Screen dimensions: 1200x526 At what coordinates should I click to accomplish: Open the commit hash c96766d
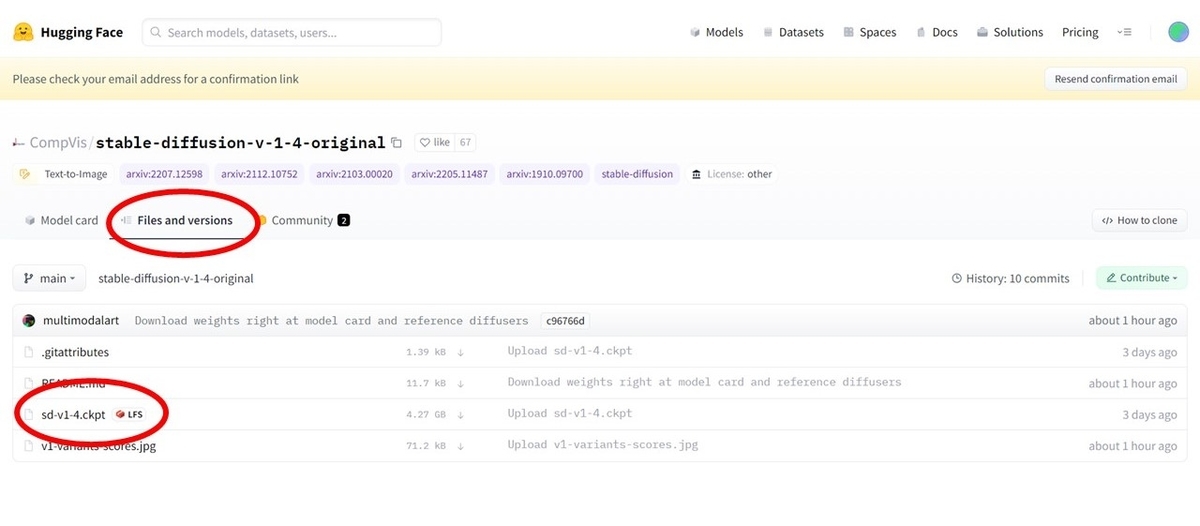[565, 321]
